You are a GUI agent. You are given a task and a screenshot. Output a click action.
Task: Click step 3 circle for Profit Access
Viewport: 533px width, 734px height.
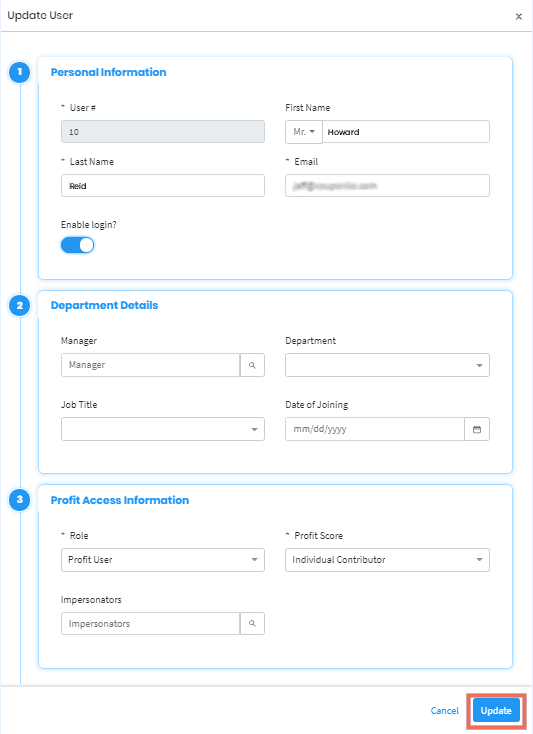[20, 499]
